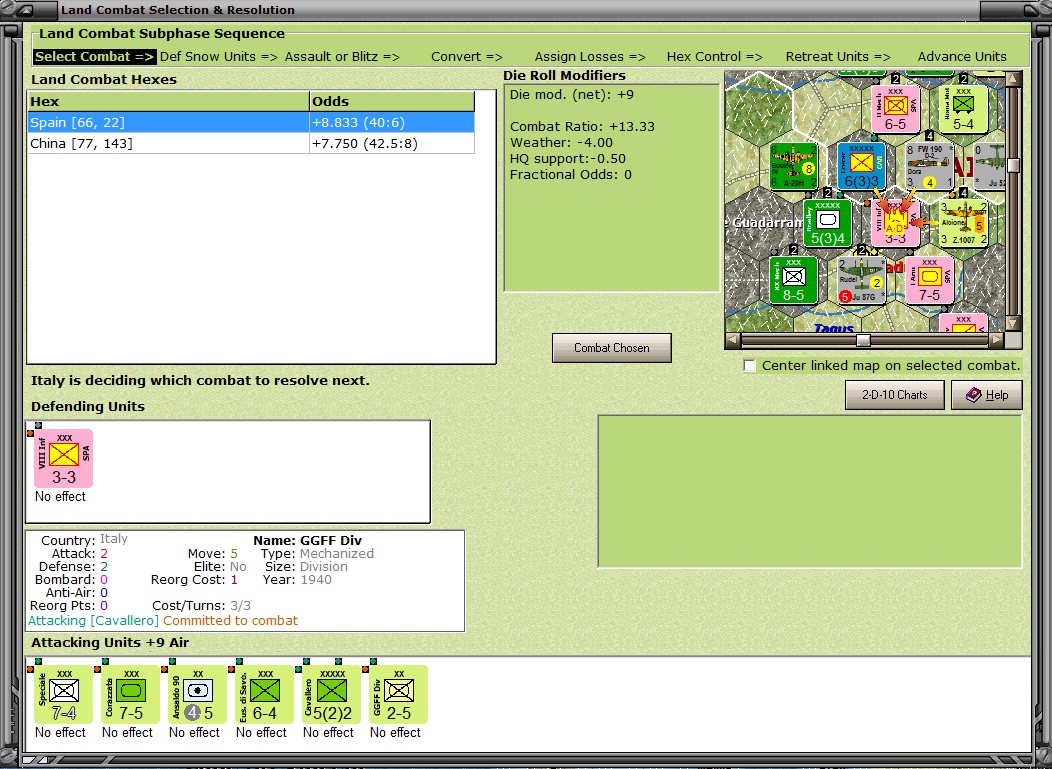Screen dimensions: 1052x769
Task: Click the map horizontal scrollbar right arrow
Action: [997, 340]
